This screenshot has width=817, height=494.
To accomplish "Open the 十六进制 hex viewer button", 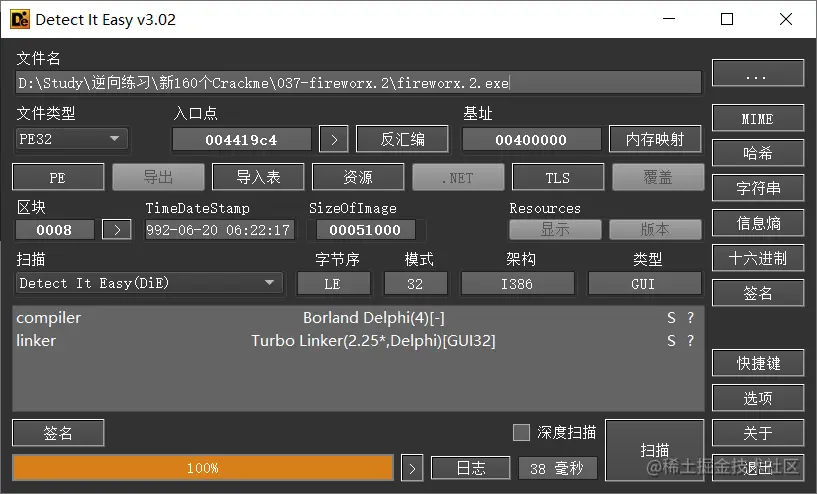I will [x=758, y=258].
